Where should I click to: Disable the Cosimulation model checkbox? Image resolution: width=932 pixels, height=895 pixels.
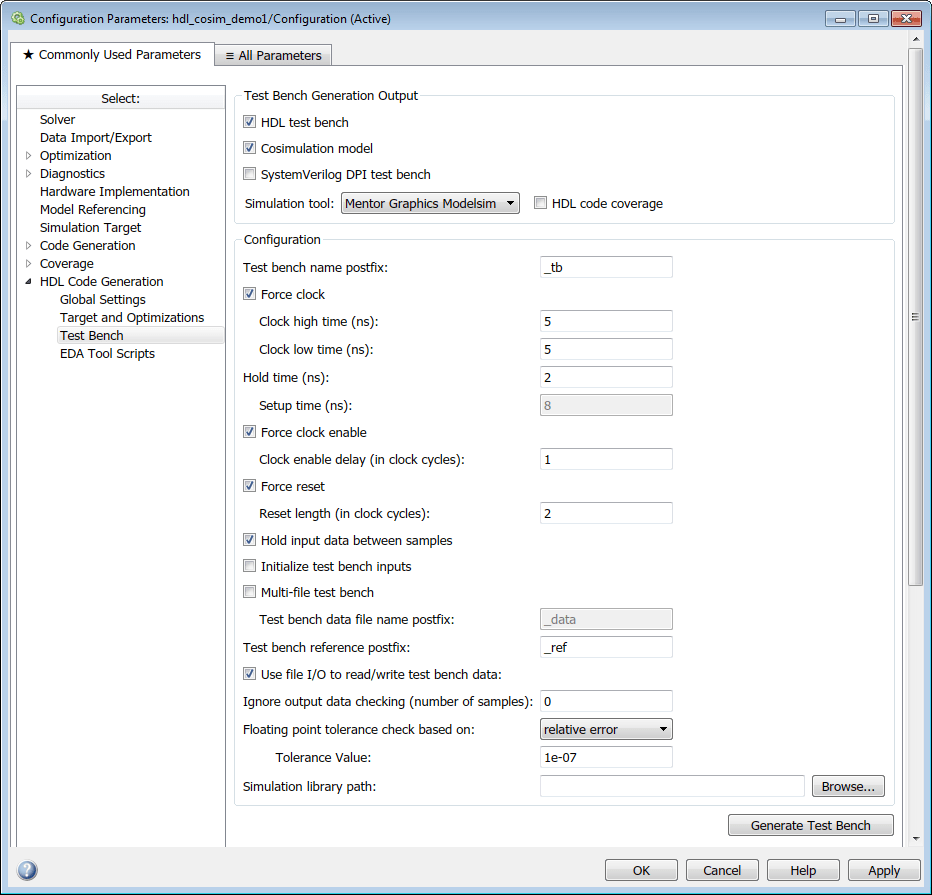(250, 148)
